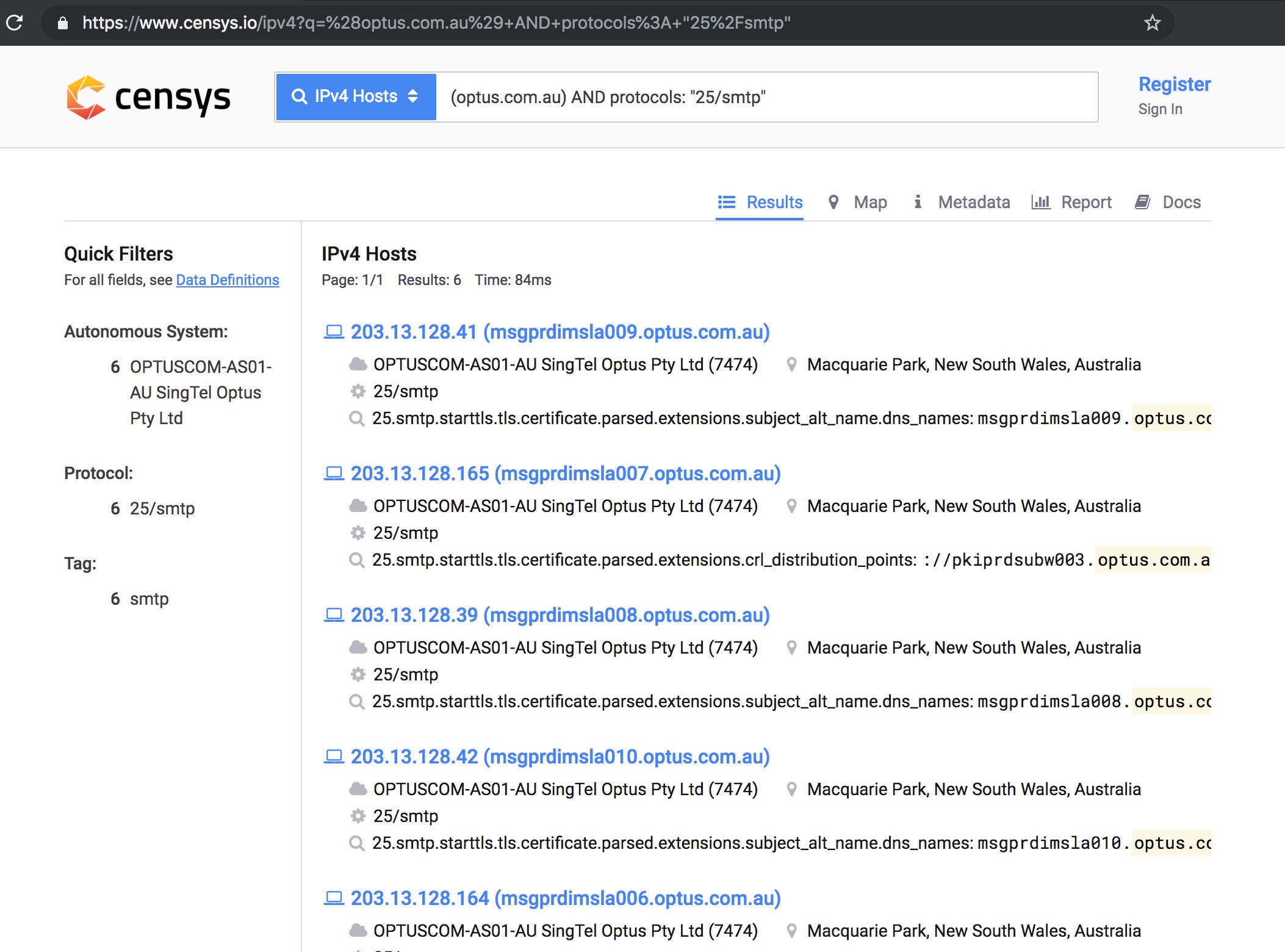Click the cloud icon under 203.13.128.42

pyautogui.click(x=358, y=789)
